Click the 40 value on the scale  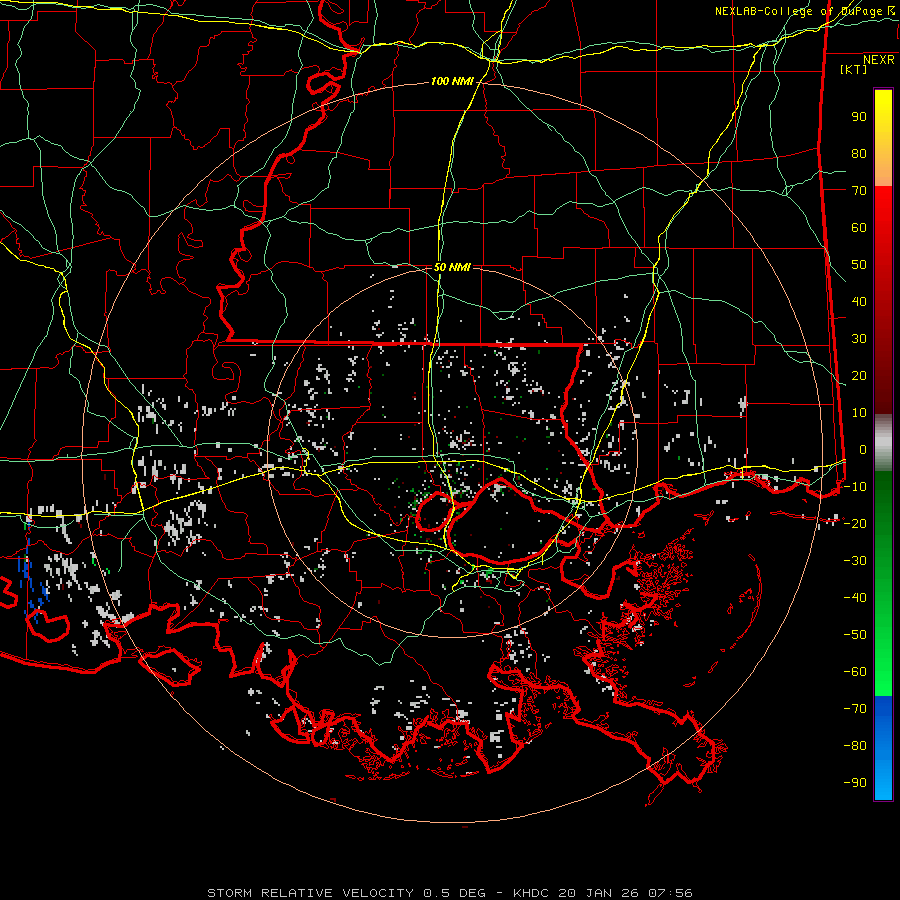(x=859, y=301)
